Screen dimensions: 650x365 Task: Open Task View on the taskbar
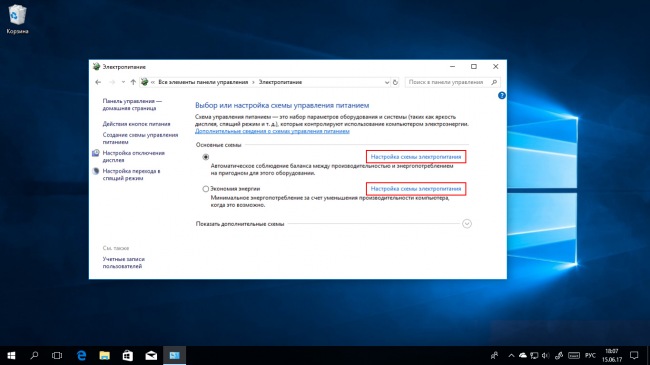tap(57, 355)
